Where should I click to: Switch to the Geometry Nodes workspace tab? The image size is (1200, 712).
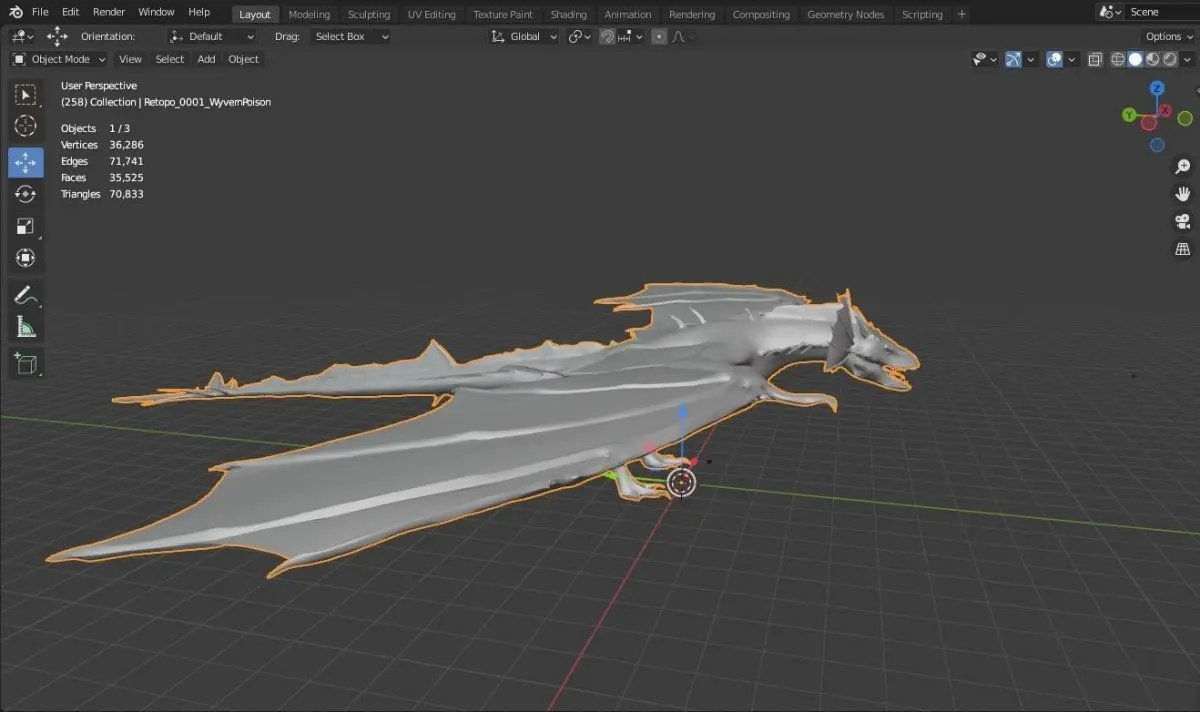[x=846, y=14]
